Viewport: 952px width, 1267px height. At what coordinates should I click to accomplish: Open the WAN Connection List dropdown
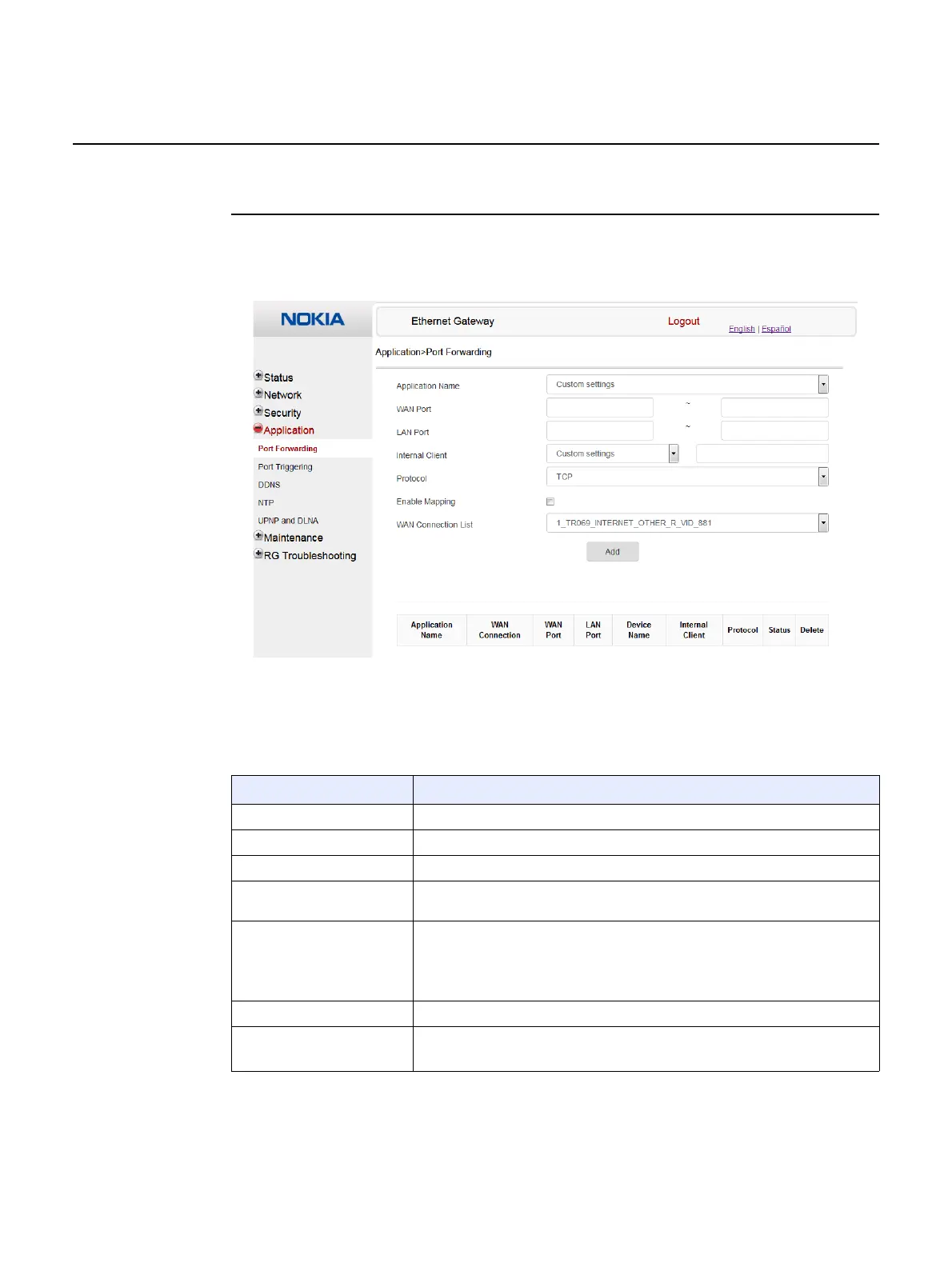[687, 523]
